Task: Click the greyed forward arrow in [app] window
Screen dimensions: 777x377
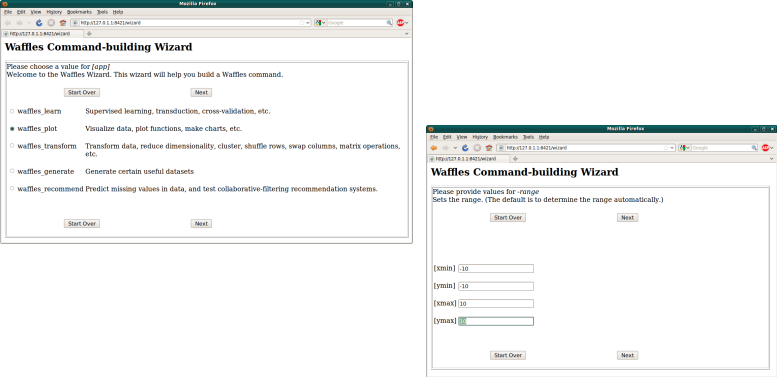Action: (x=19, y=23)
